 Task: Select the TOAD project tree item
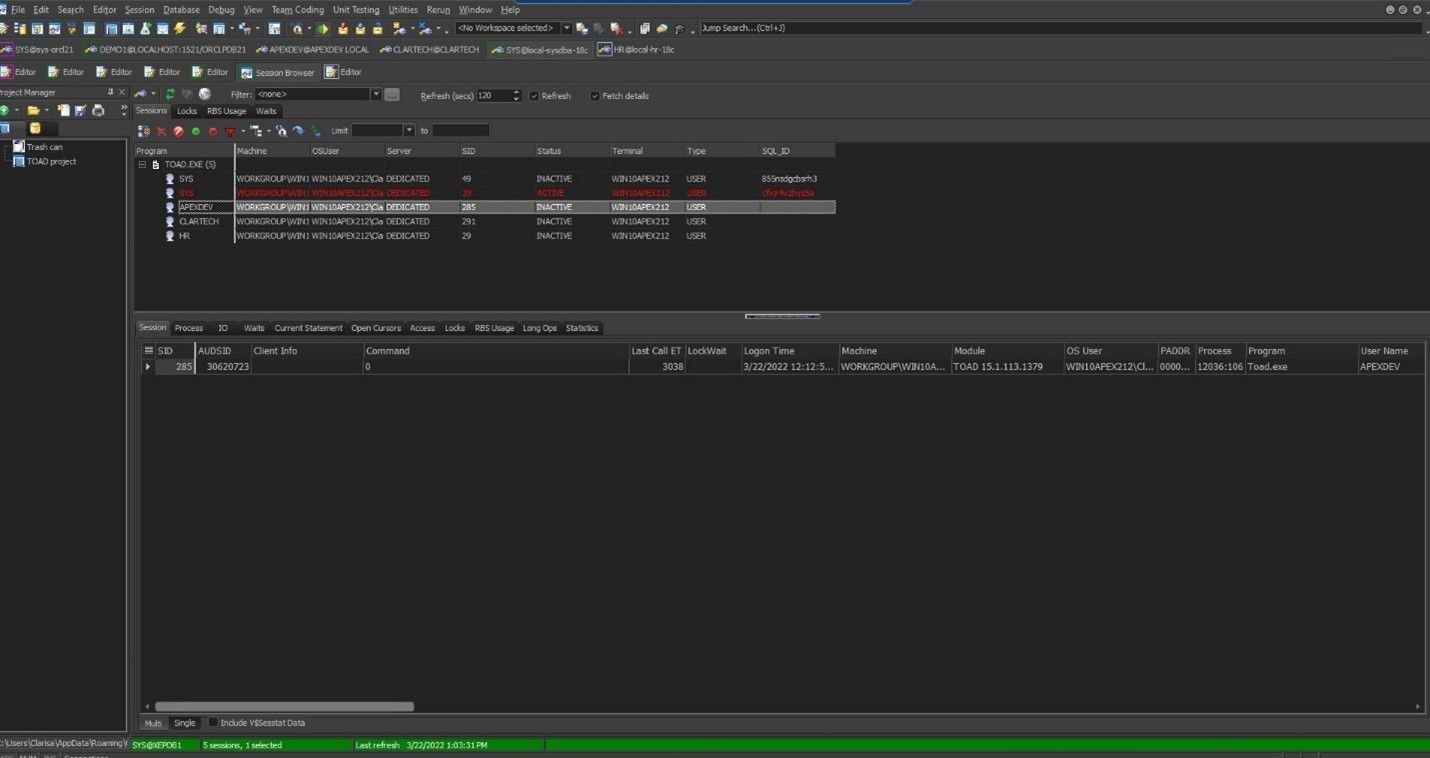point(51,161)
